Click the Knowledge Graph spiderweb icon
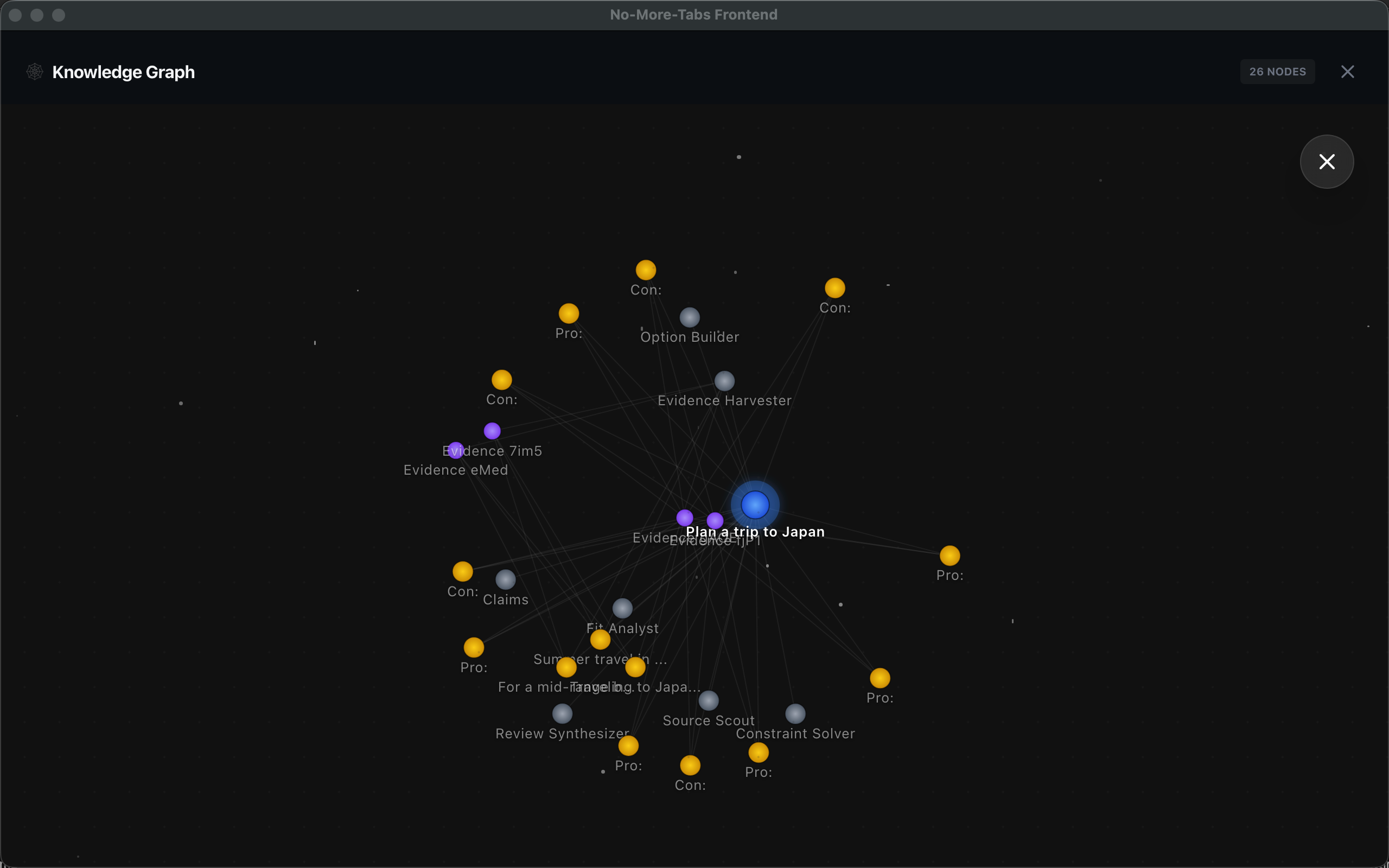This screenshot has width=1389, height=868. (35, 72)
